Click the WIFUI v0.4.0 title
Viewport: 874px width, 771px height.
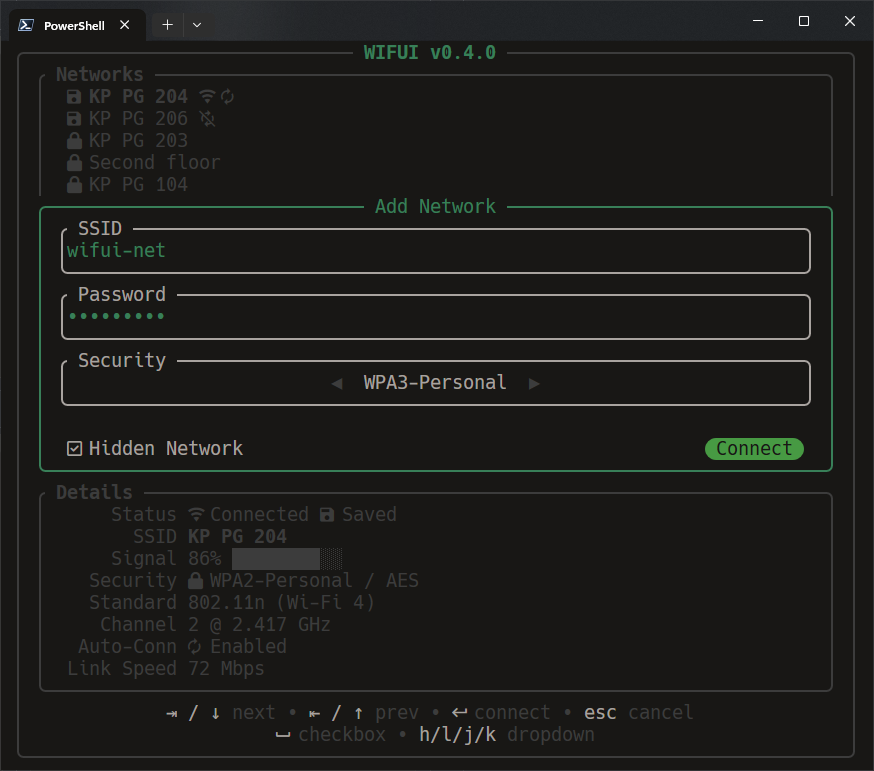pos(430,52)
